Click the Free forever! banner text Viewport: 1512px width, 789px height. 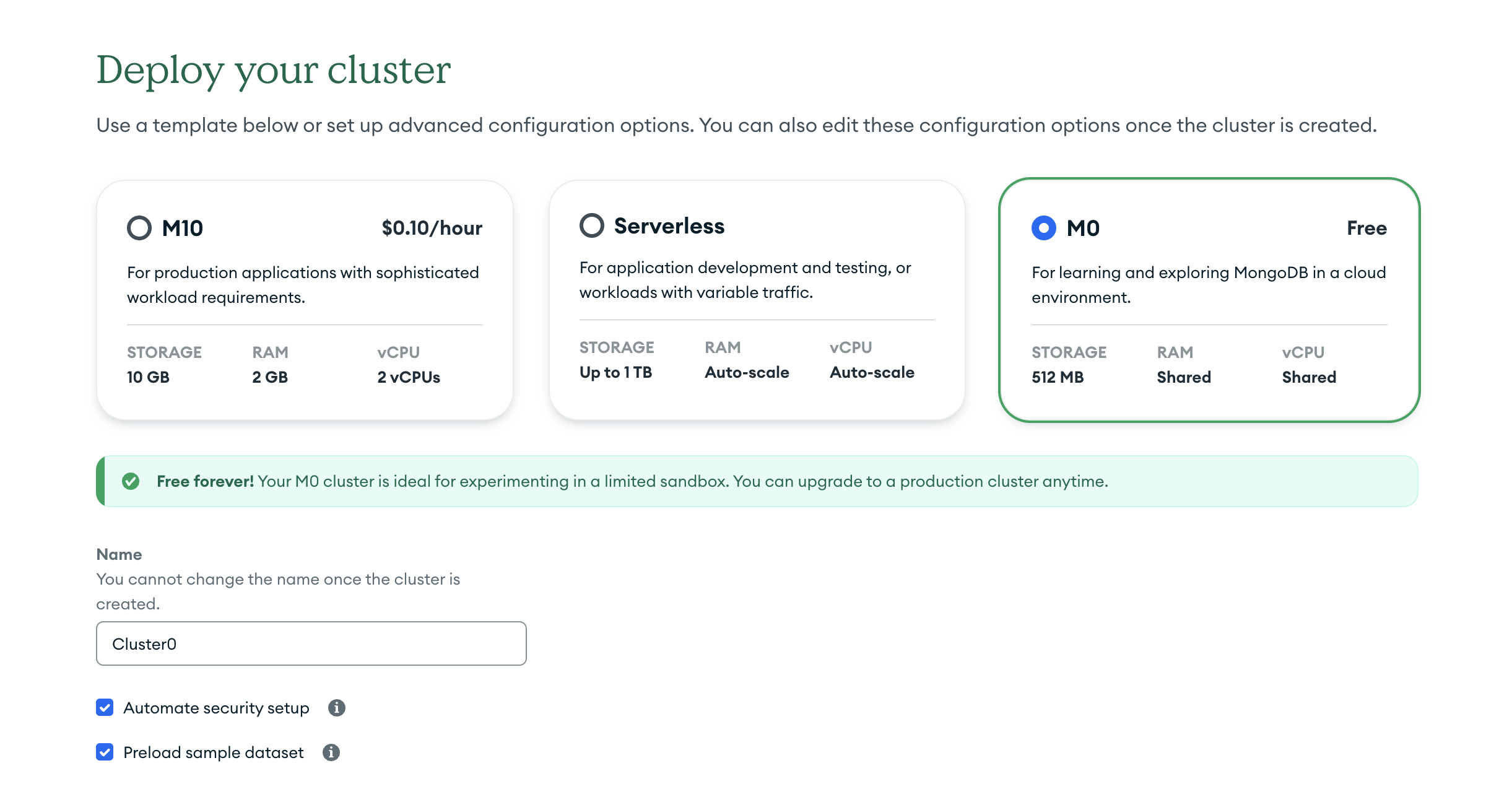click(x=205, y=481)
